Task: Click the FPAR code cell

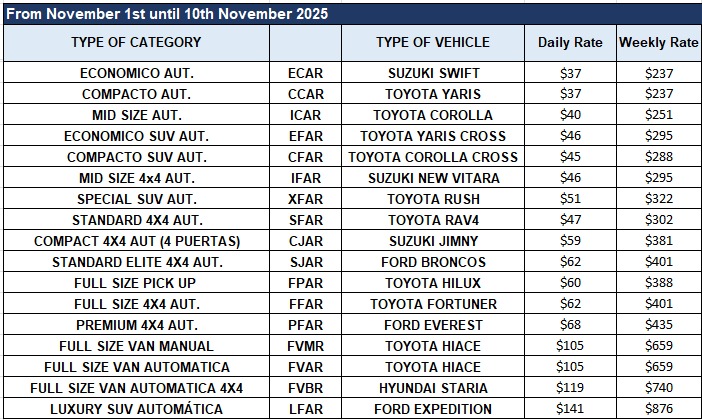Action: (305, 283)
